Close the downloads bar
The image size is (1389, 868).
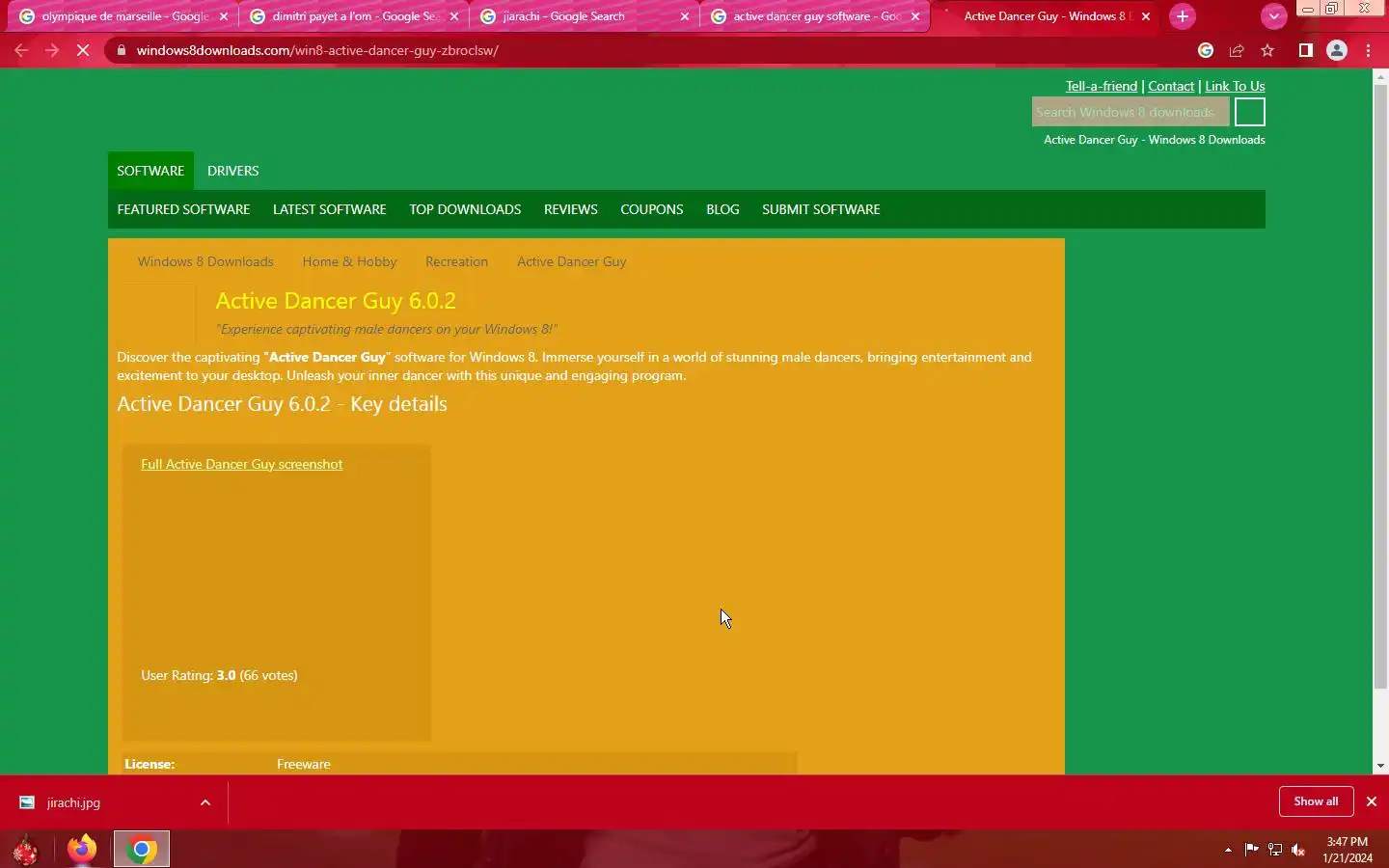pos(1371,801)
